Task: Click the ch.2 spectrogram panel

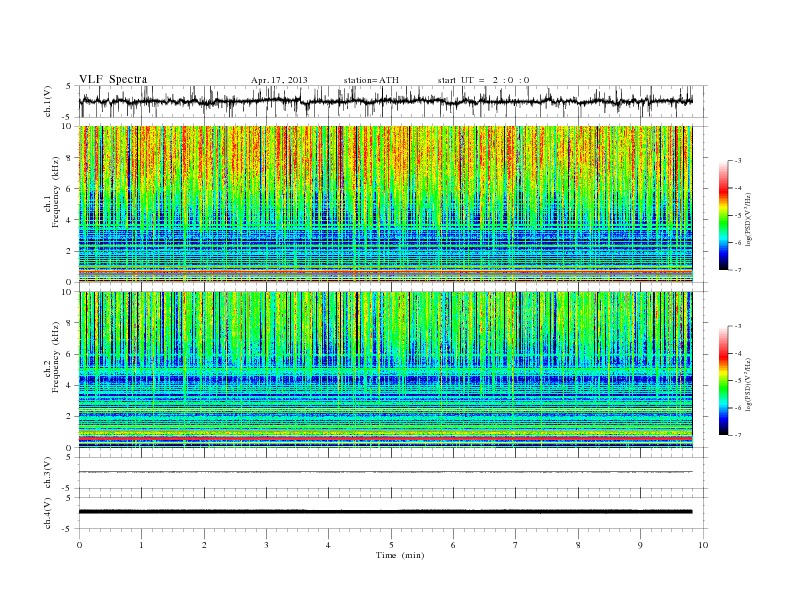Action: 385,370
